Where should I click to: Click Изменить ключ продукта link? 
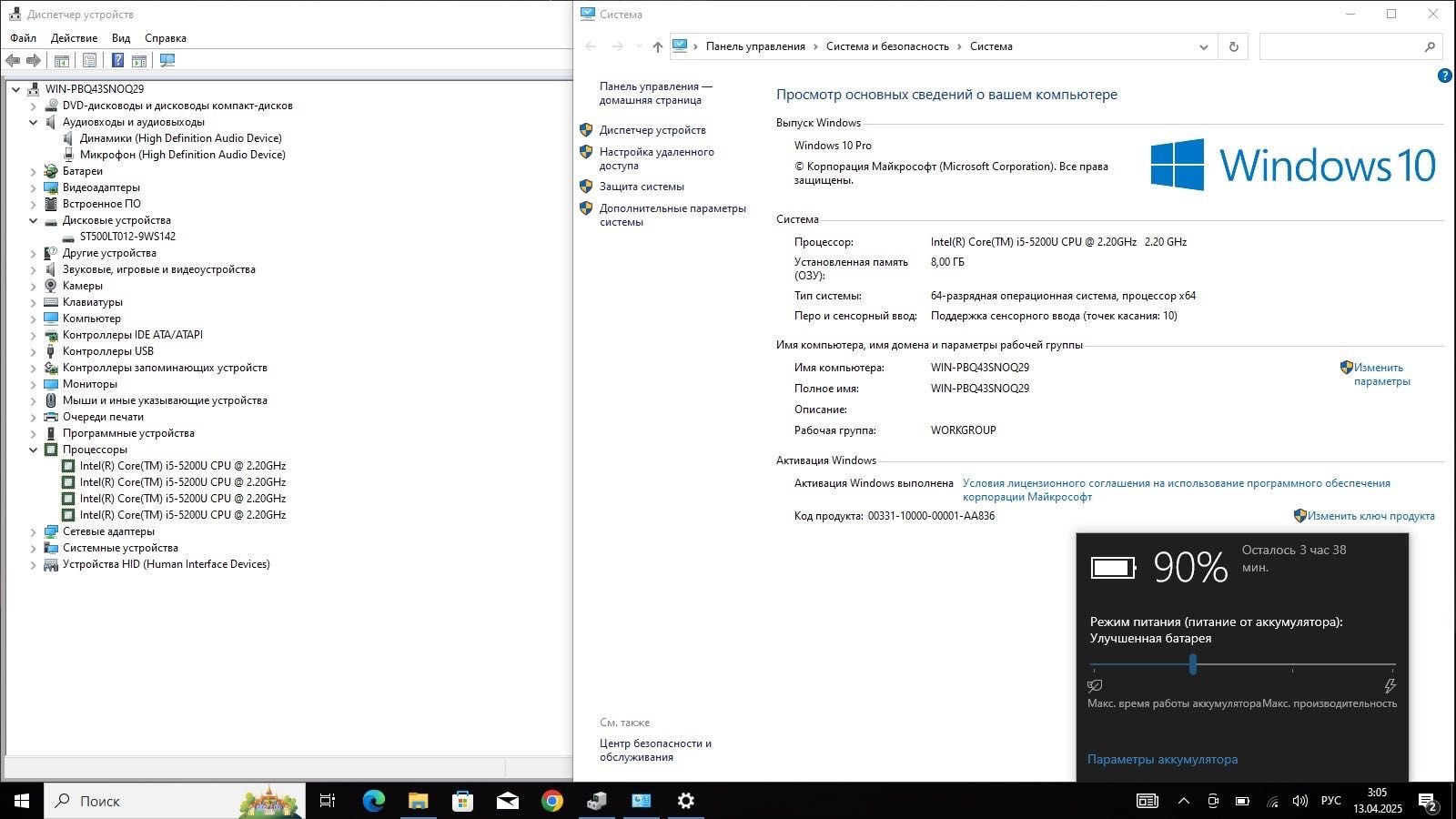pos(1371,516)
